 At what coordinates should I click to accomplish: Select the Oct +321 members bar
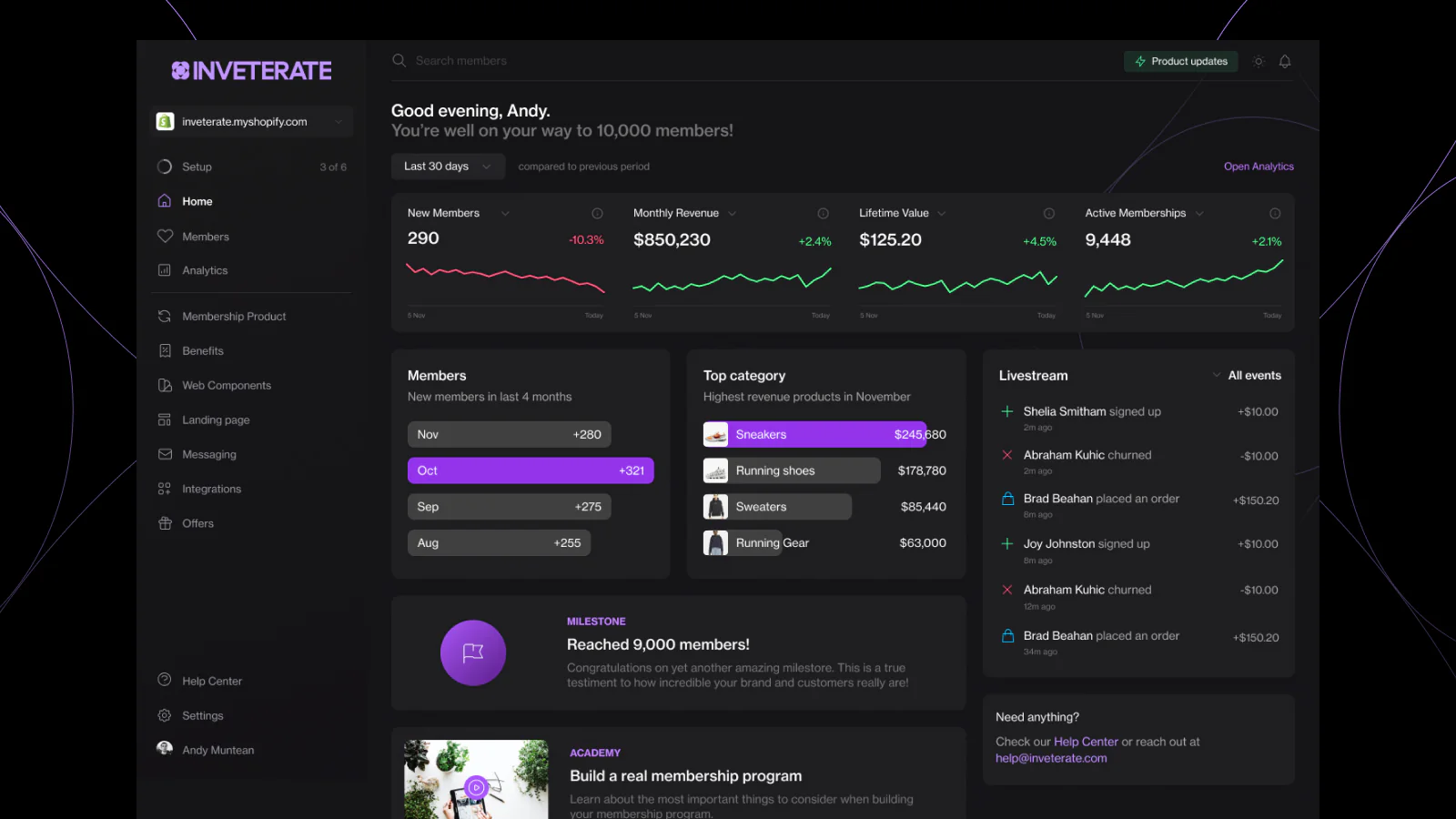click(x=531, y=470)
